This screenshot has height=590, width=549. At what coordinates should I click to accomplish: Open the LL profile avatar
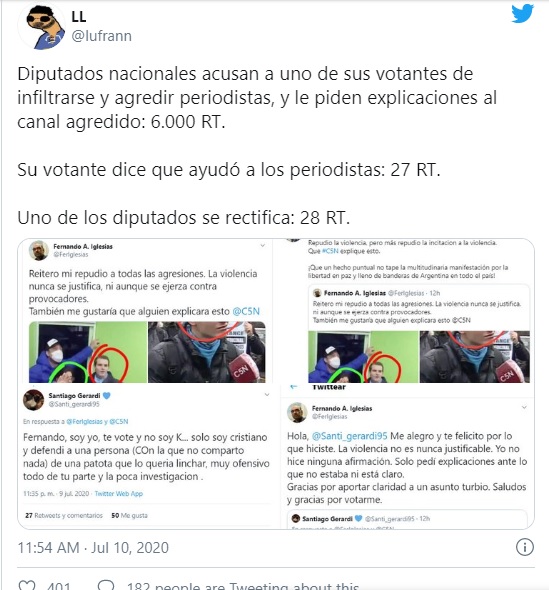click(x=42, y=26)
